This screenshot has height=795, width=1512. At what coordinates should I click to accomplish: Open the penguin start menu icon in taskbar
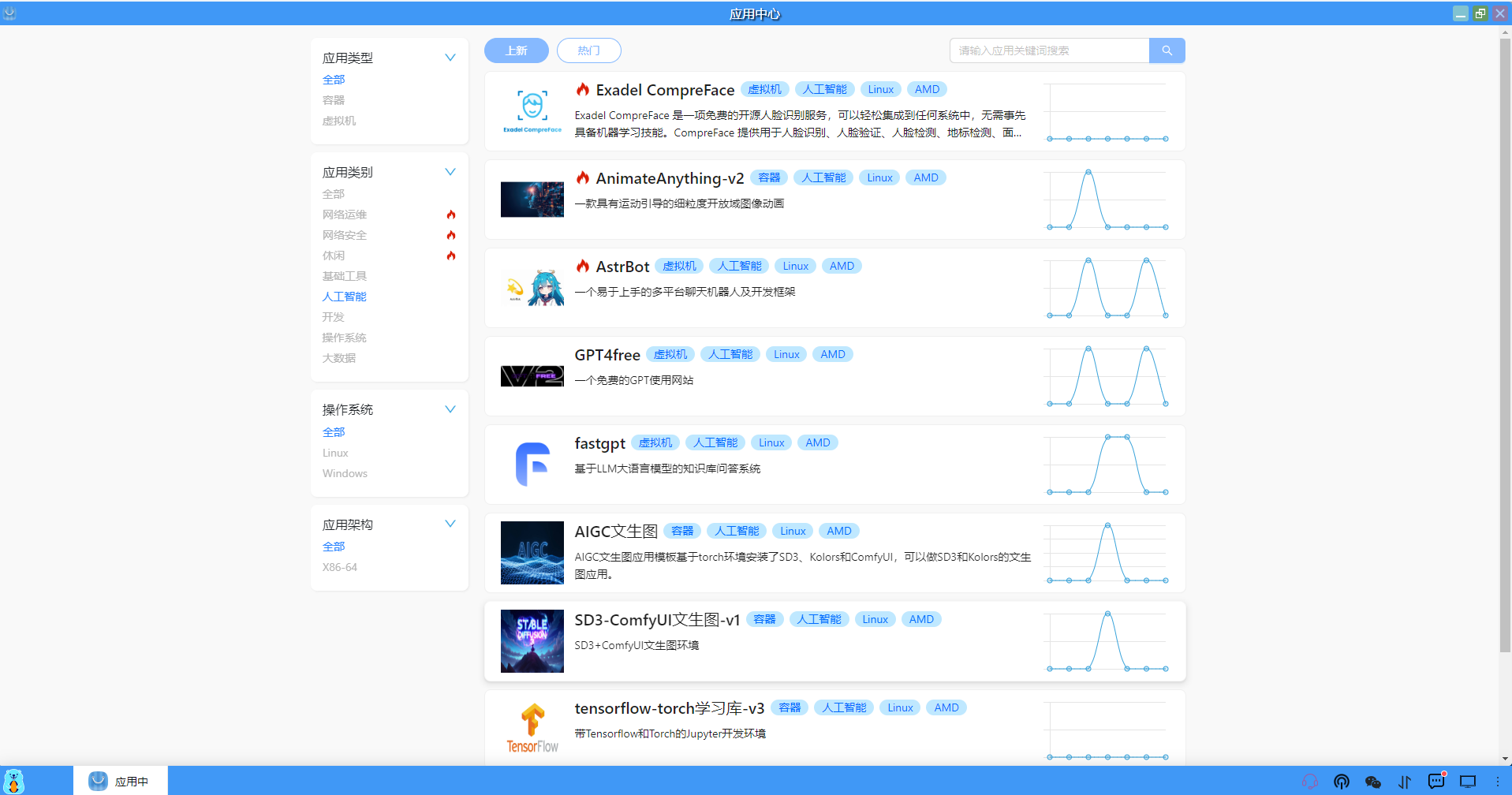click(14, 781)
